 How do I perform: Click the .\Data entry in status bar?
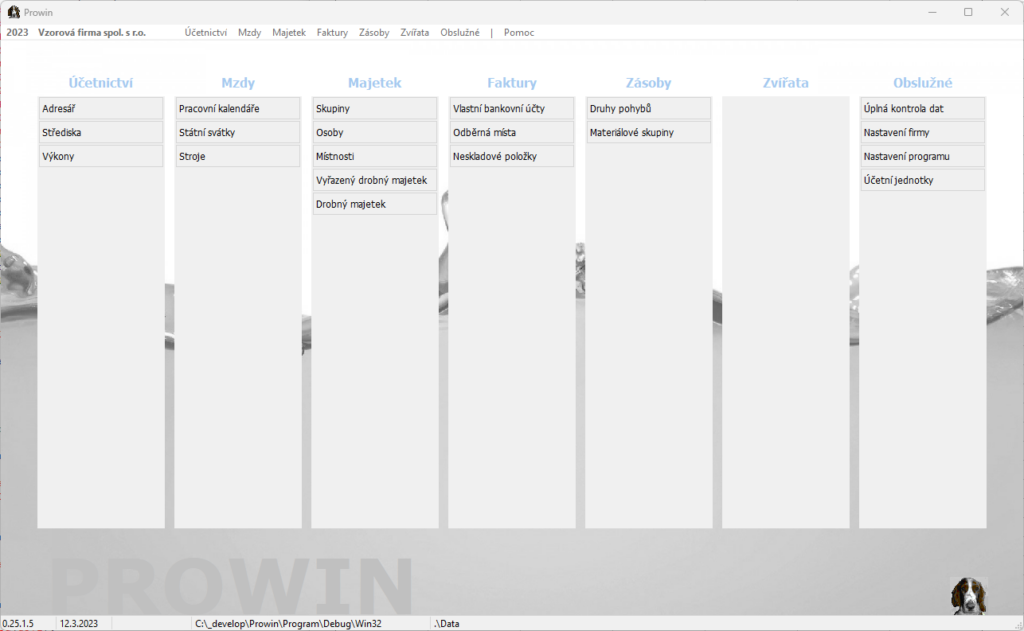[x=447, y=624]
